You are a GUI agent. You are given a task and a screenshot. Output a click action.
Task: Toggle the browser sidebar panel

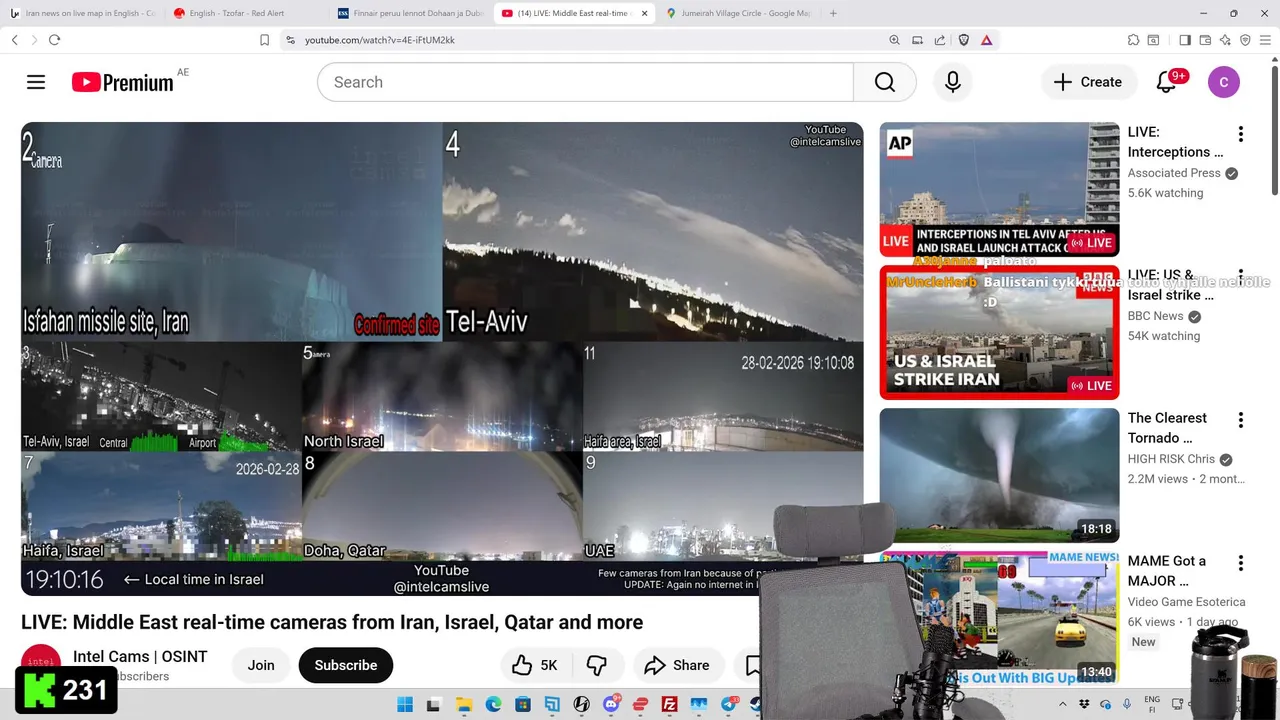[1185, 40]
